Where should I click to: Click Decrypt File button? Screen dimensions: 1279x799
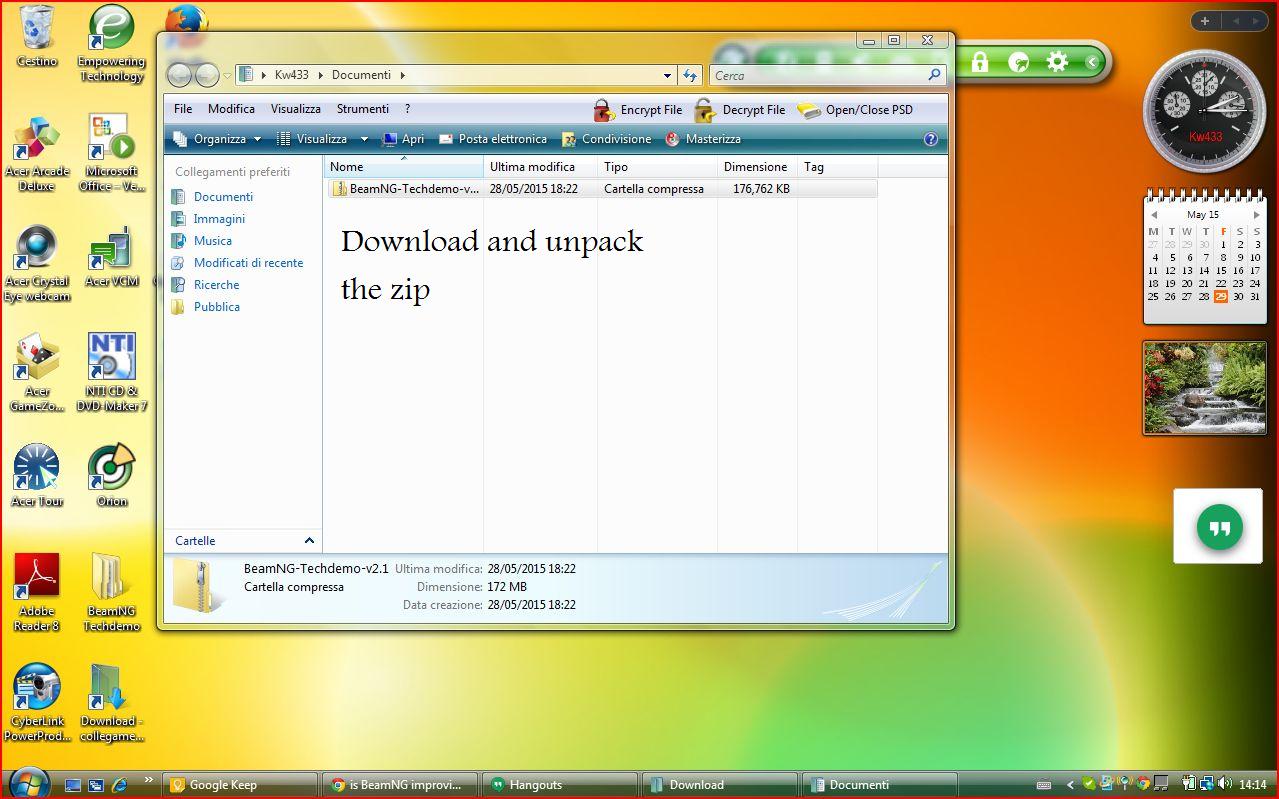pyautogui.click(x=740, y=110)
